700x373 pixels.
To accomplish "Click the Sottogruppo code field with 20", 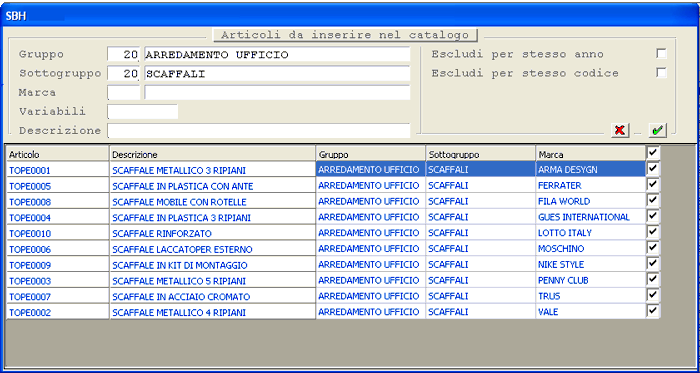I will coord(124,74).
